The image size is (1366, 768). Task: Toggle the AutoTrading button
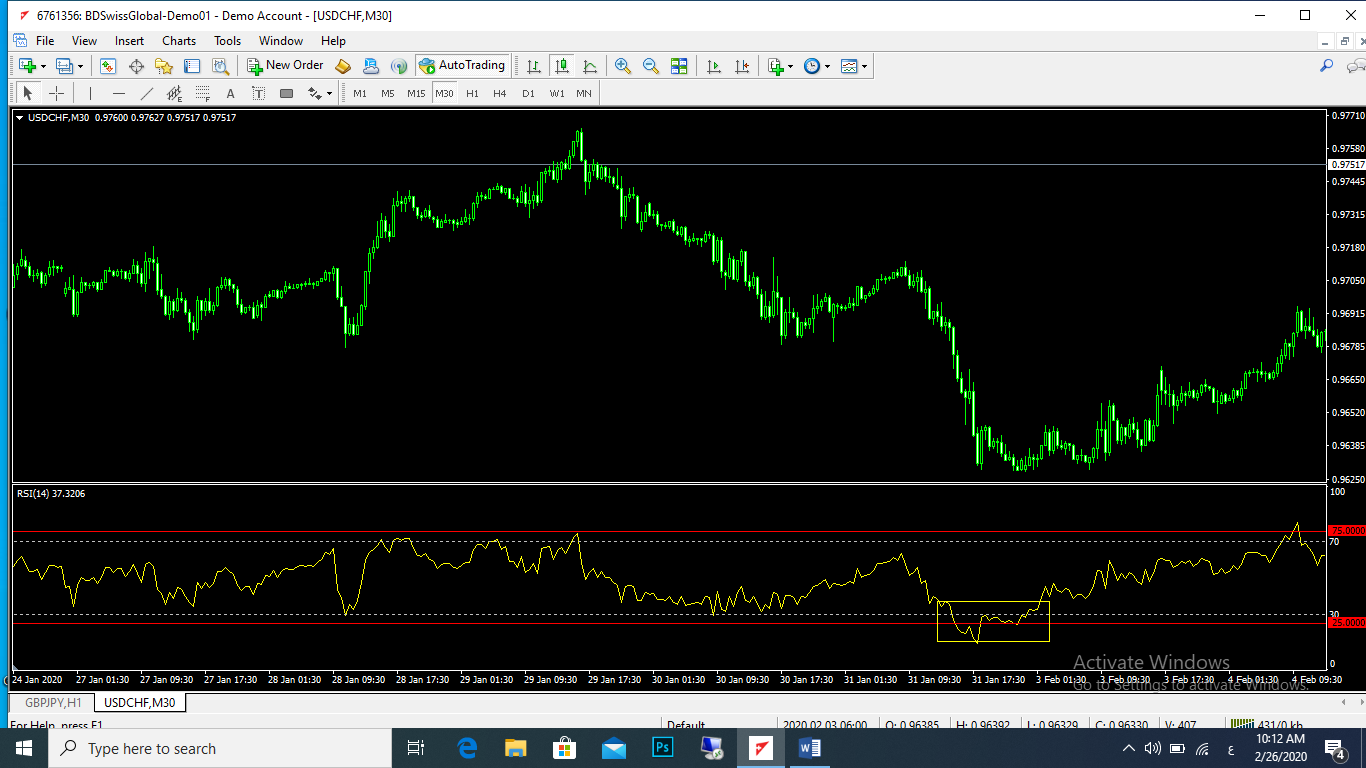pos(462,66)
